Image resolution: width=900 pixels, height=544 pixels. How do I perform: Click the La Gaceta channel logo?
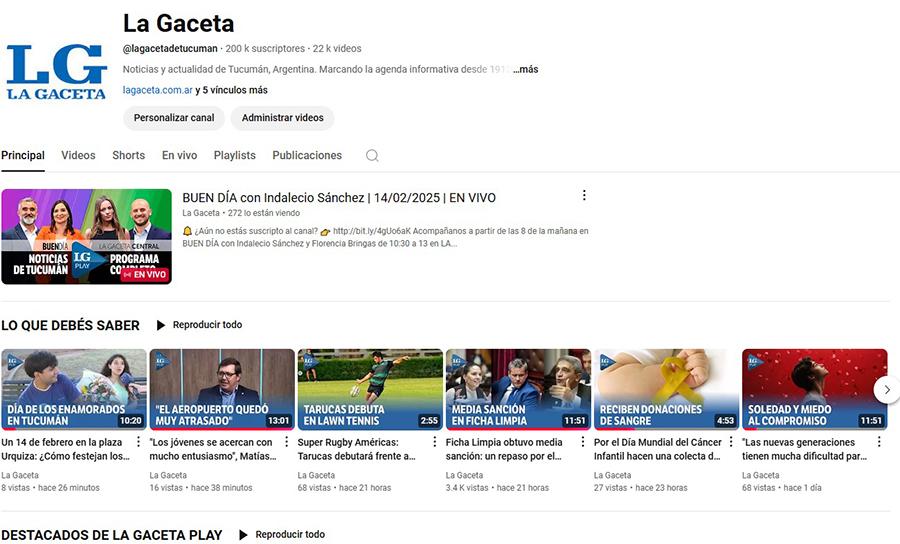click(x=56, y=71)
